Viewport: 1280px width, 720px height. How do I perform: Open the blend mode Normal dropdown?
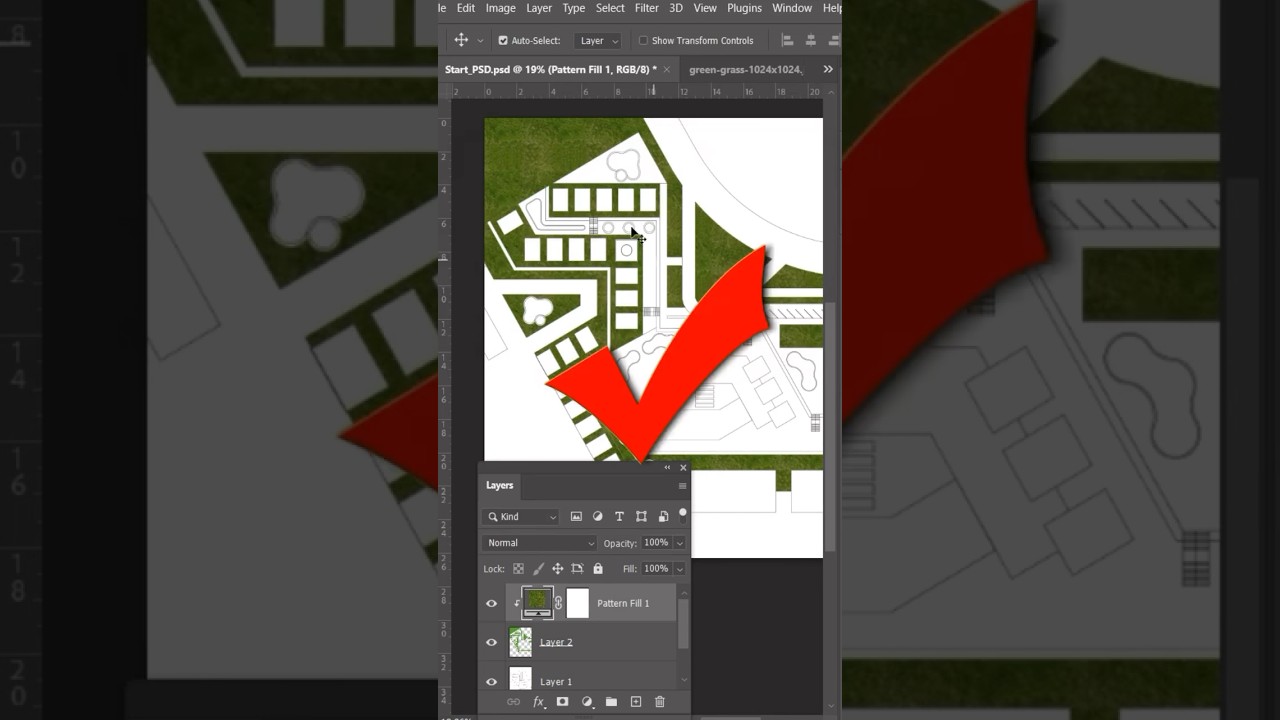point(539,543)
